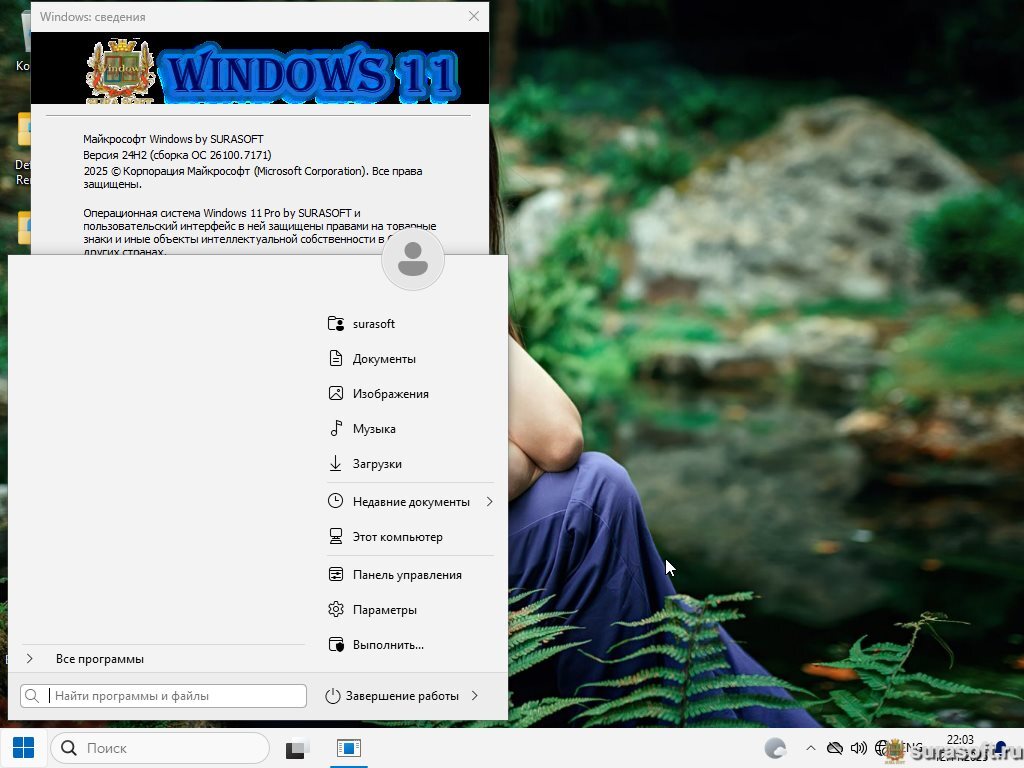Open Недавние документы
The image size is (1024, 768).
(x=410, y=502)
